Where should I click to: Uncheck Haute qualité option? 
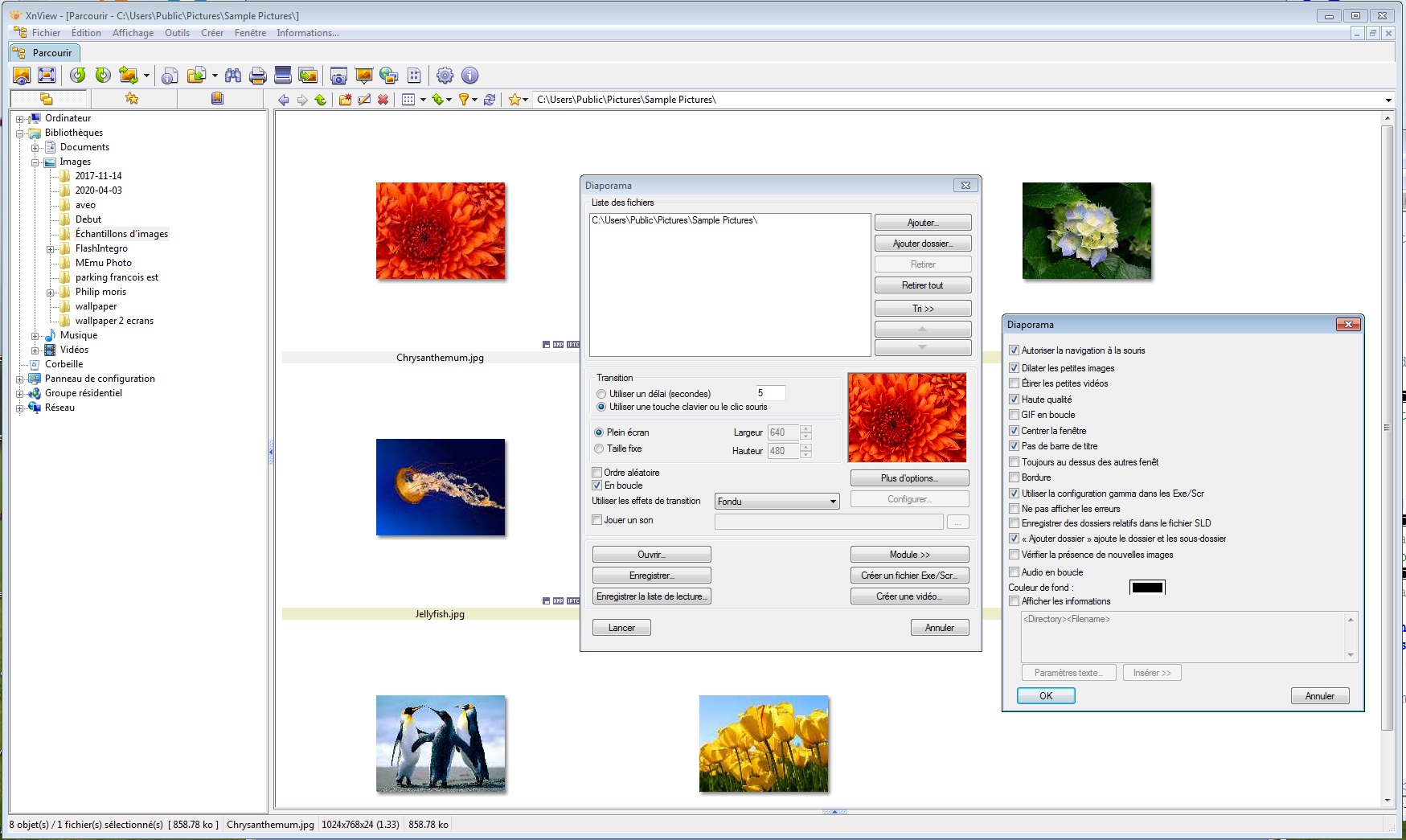click(1014, 400)
